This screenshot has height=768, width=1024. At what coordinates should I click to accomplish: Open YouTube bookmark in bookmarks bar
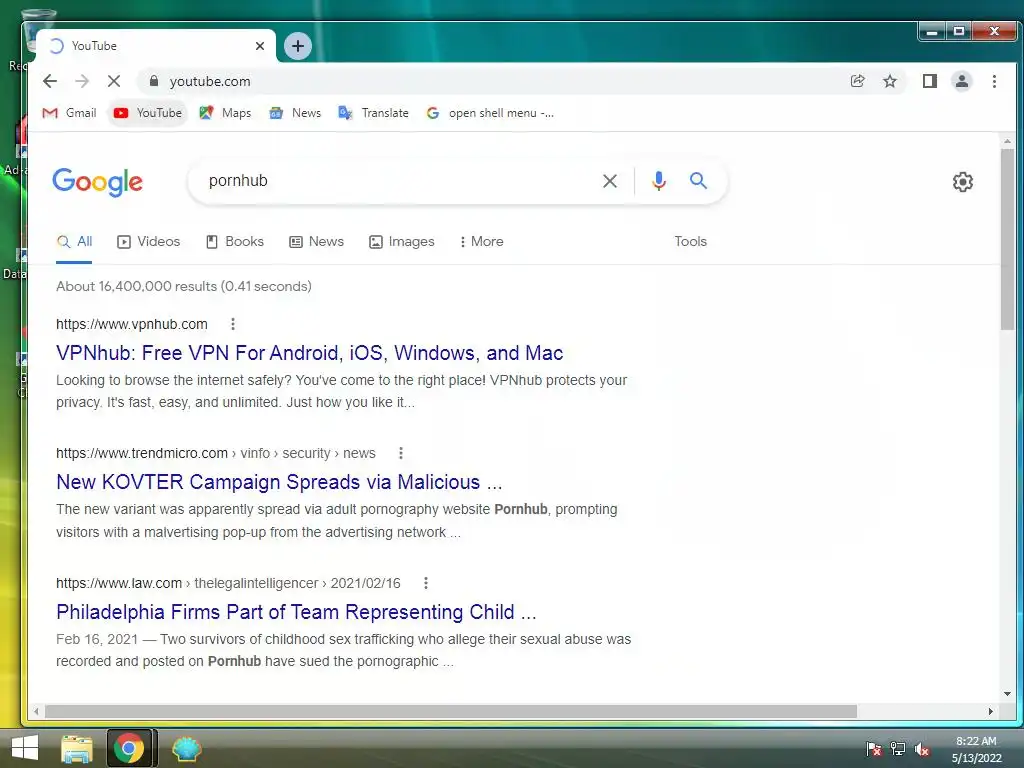tap(148, 113)
